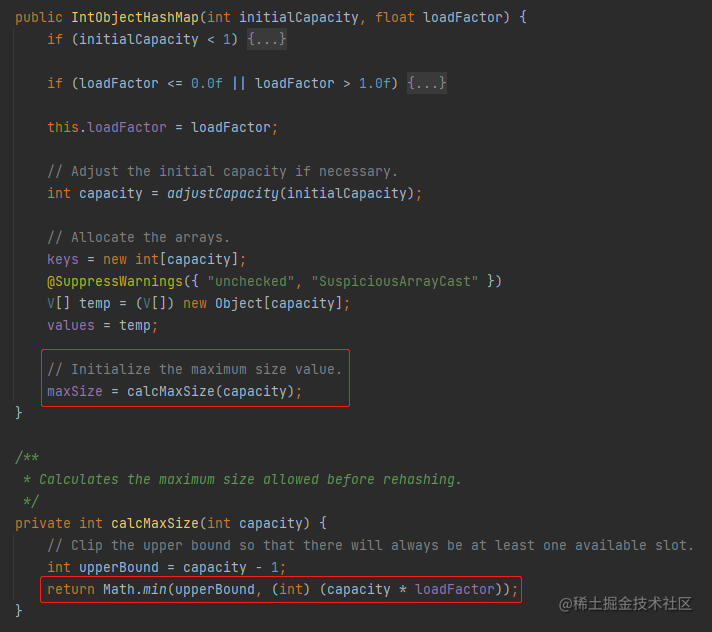Click the @SuppressWarnings annotation
Image resolution: width=712 pixels, height=632 pixels.
pyautogui.click(x=114, y=281)
